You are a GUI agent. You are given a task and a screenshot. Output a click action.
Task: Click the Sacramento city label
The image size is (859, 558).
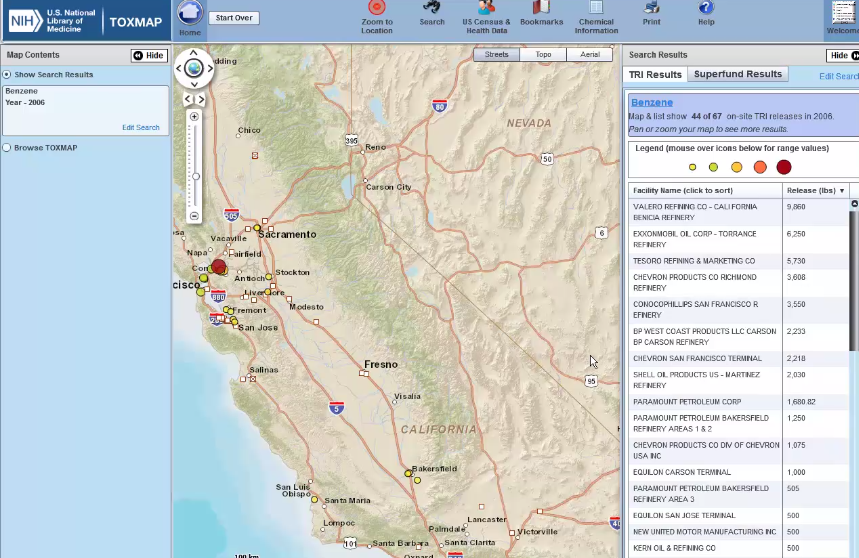tap(287, 234)
